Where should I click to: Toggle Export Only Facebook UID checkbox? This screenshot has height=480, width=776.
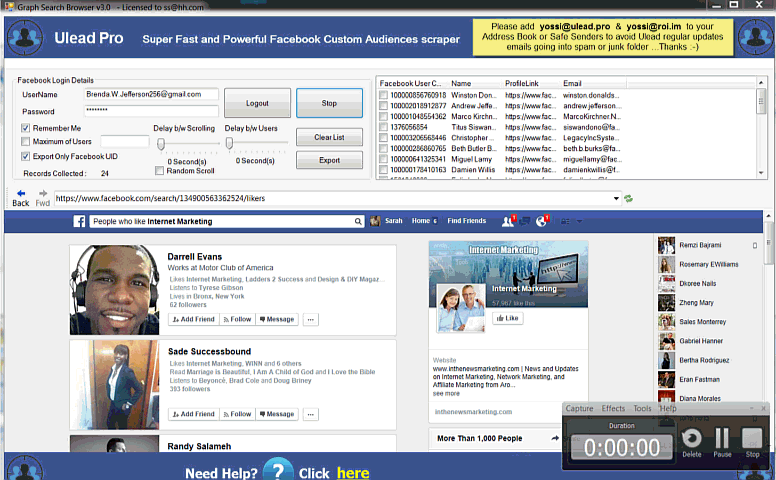(x=25, y=156)
